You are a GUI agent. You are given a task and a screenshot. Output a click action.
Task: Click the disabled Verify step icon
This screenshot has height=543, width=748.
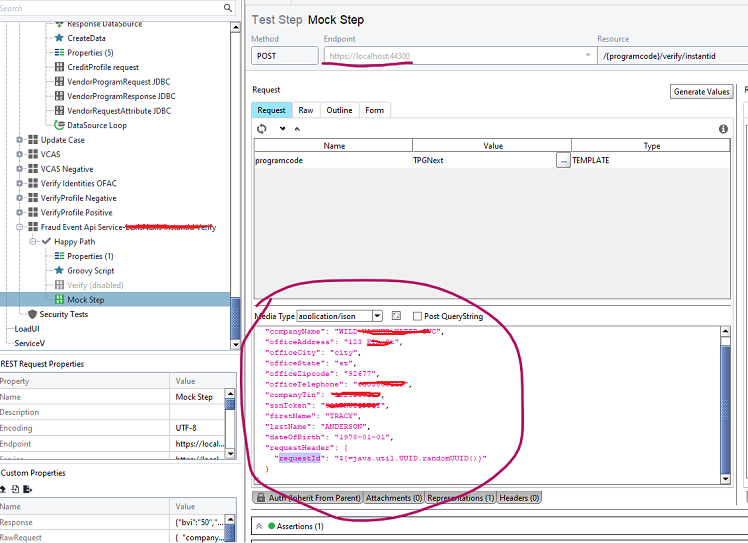59,285
